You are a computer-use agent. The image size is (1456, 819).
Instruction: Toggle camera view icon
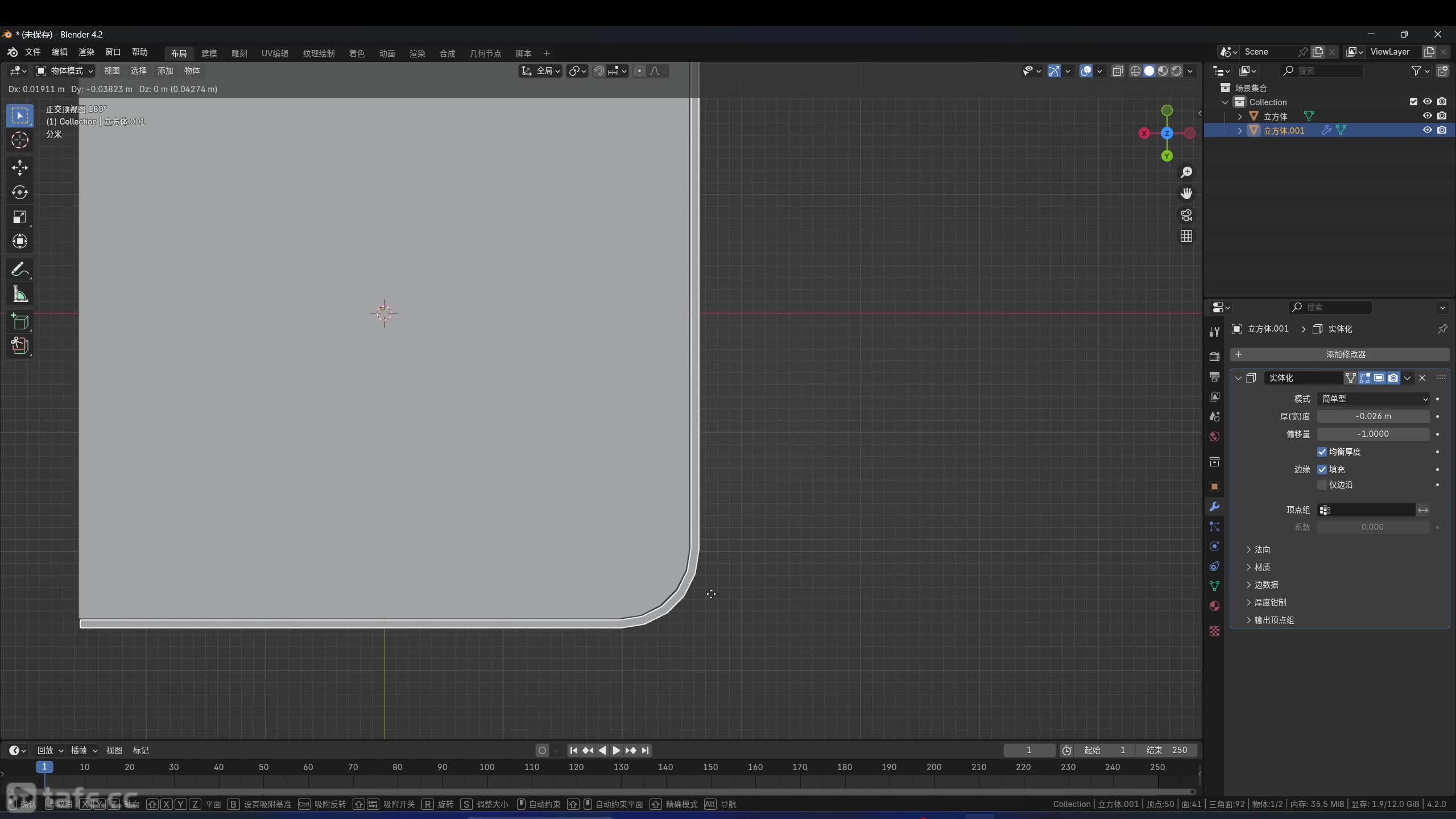click(x=1186, y=215)
